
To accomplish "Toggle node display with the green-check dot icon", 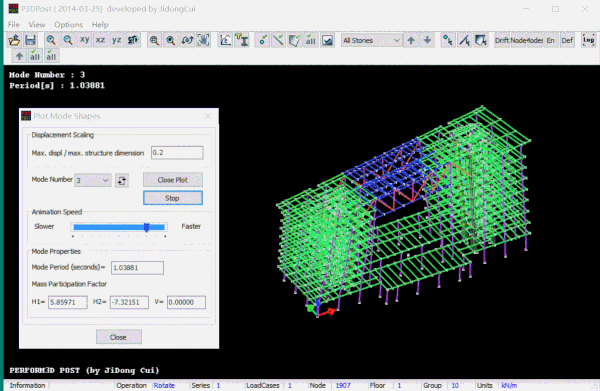I will (262, 40).
